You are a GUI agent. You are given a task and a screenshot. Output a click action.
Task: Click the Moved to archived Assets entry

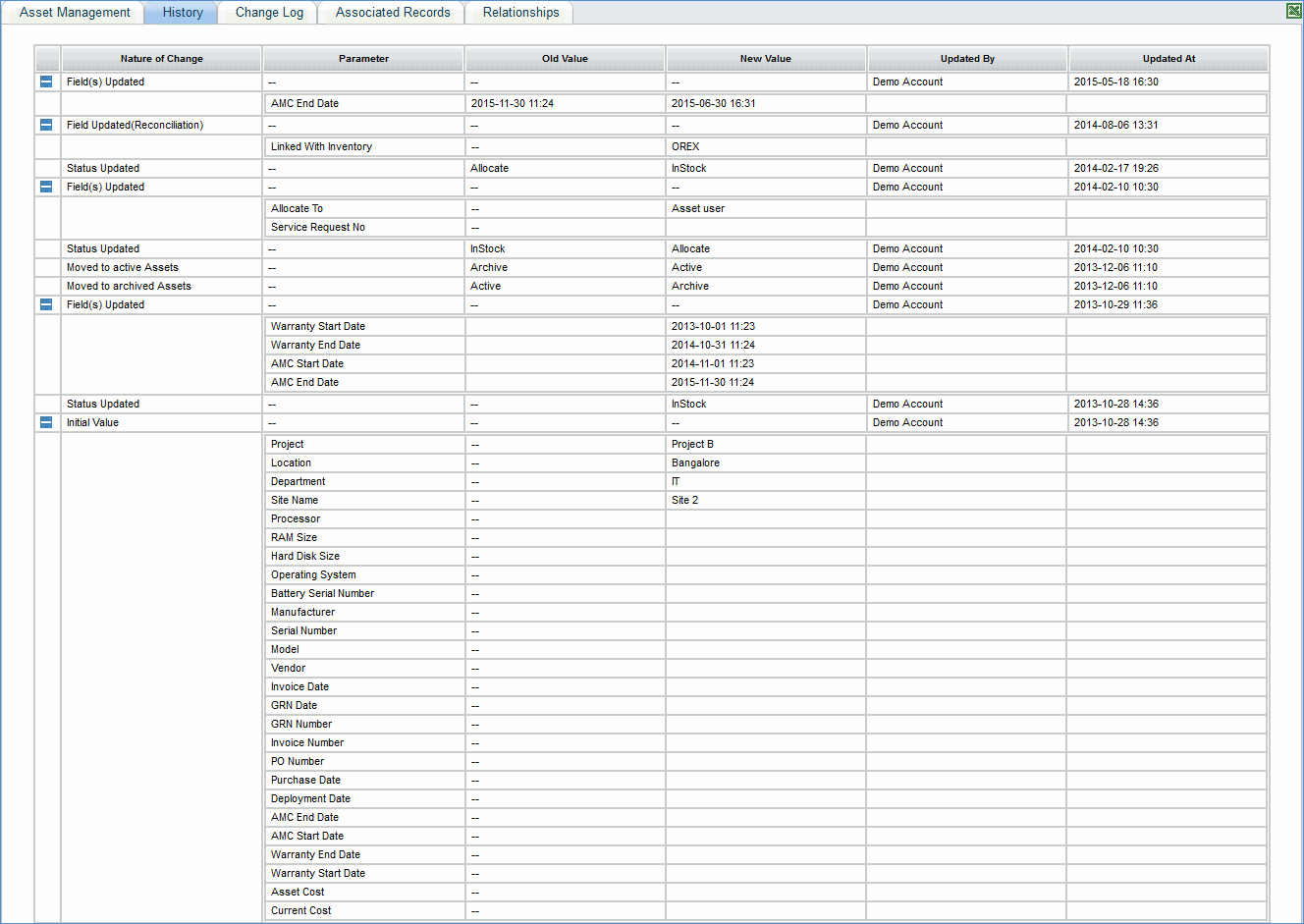129,287
